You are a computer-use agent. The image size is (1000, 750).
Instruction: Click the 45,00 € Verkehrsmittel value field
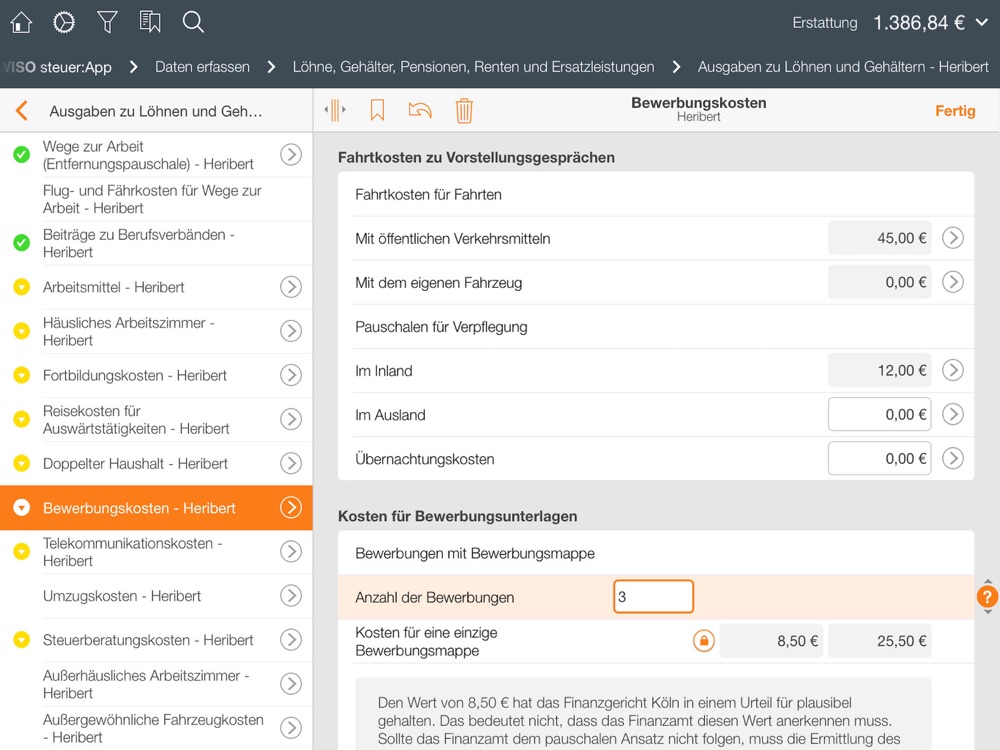pos(879,238)
